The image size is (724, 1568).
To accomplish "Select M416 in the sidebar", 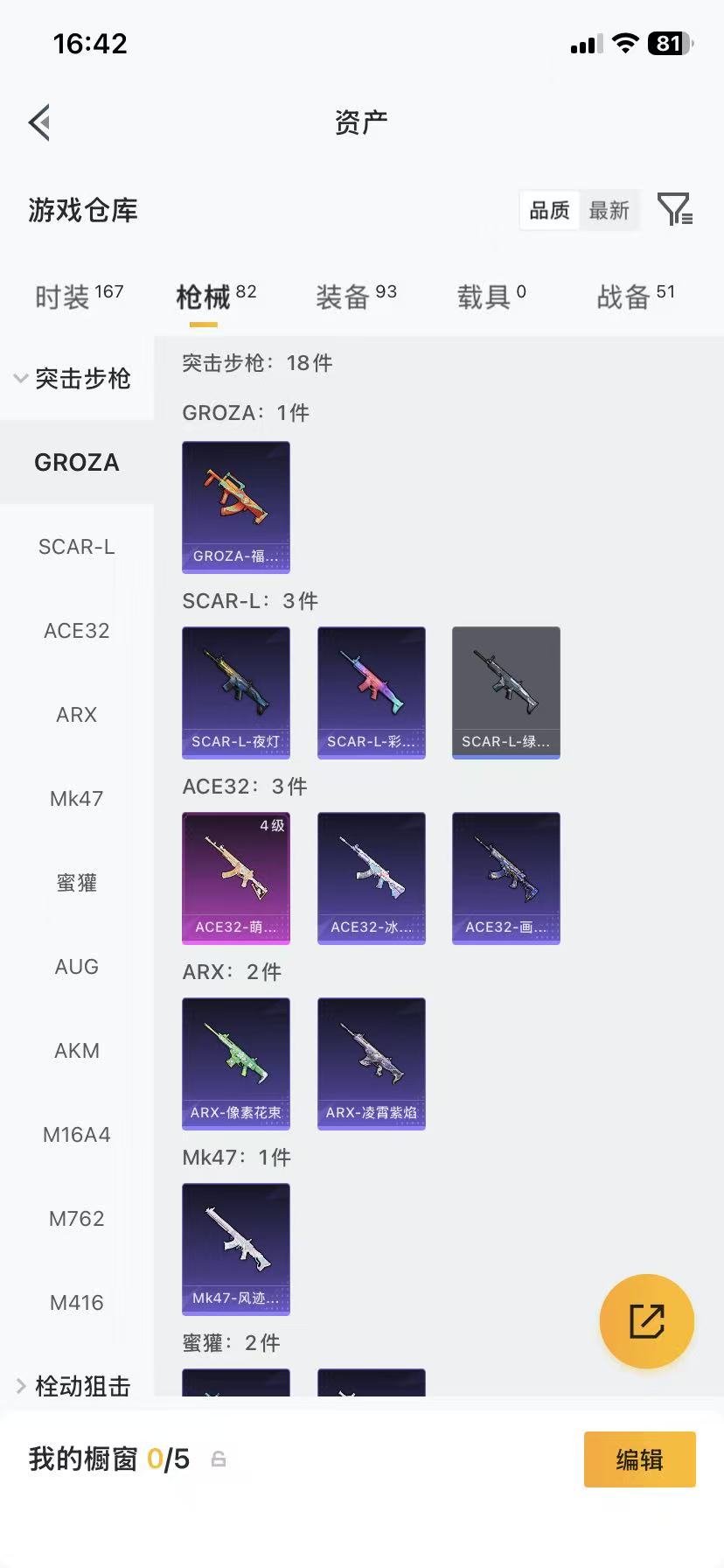I will click(77, 1302).
